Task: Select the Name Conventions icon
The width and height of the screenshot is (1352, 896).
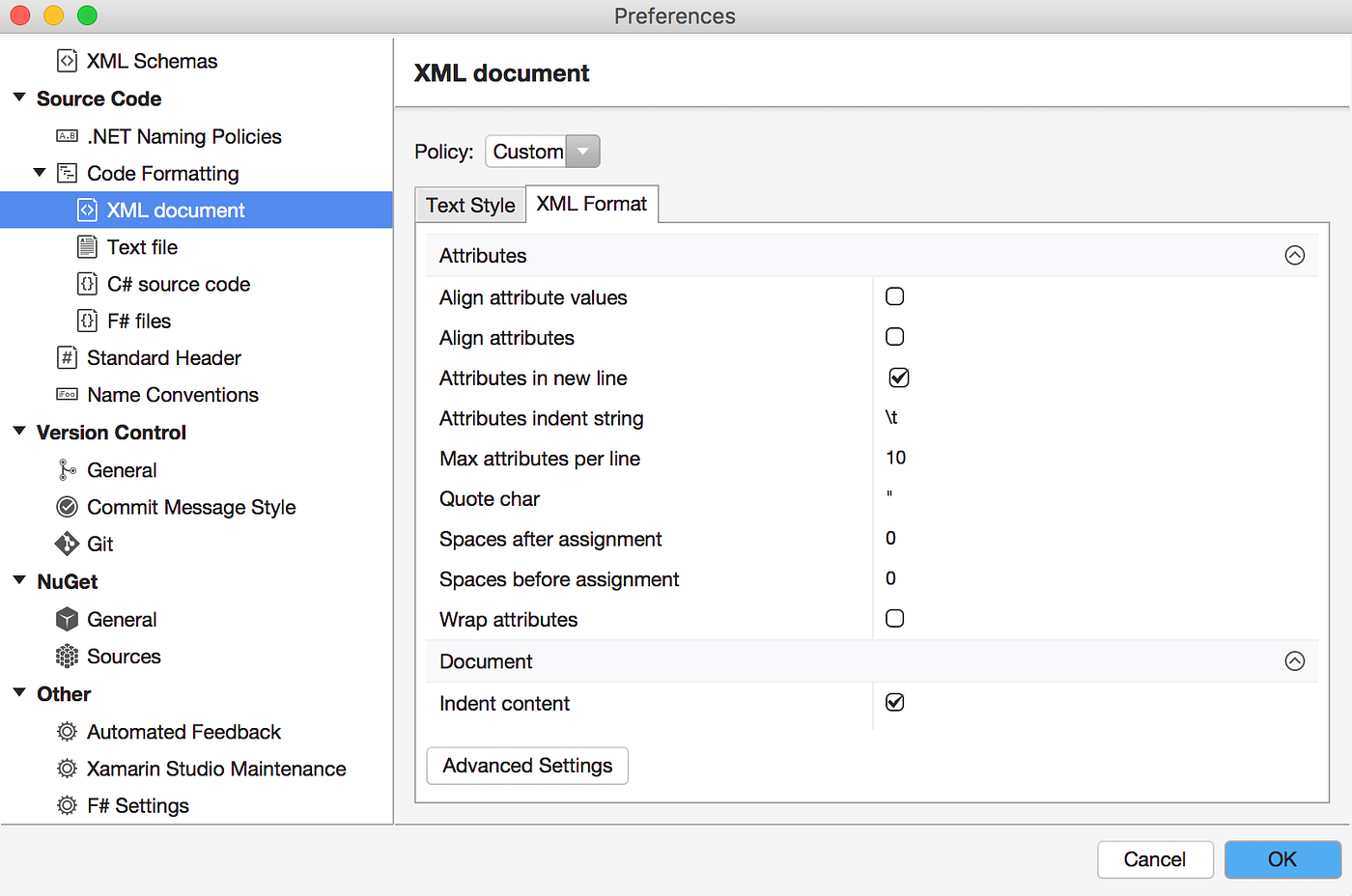Action: (x=66, y=394)
